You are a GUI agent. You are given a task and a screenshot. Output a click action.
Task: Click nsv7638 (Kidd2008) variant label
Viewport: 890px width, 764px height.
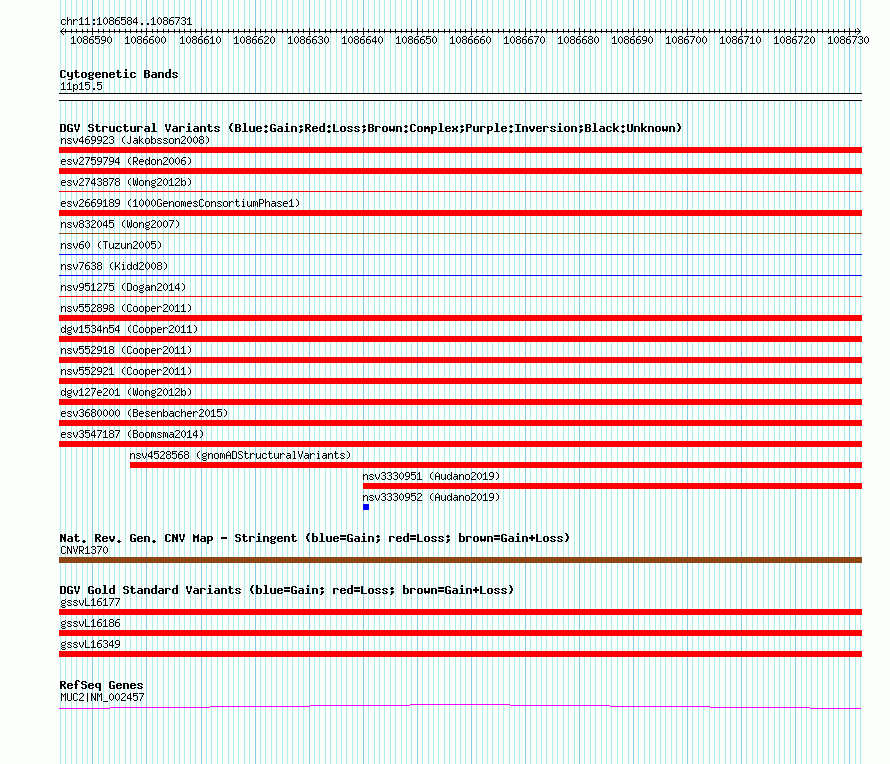tap(114, 266)
